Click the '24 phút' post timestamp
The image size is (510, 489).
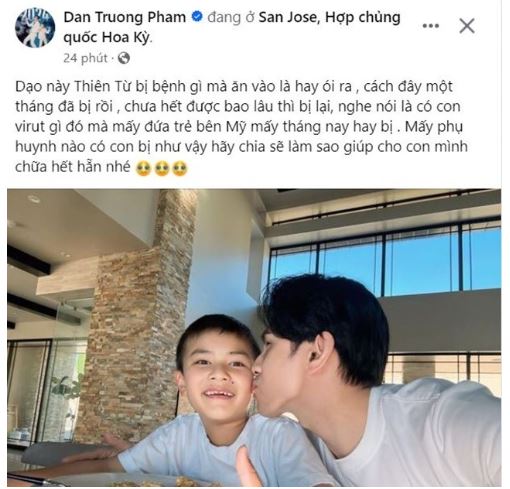coord(85,58)
